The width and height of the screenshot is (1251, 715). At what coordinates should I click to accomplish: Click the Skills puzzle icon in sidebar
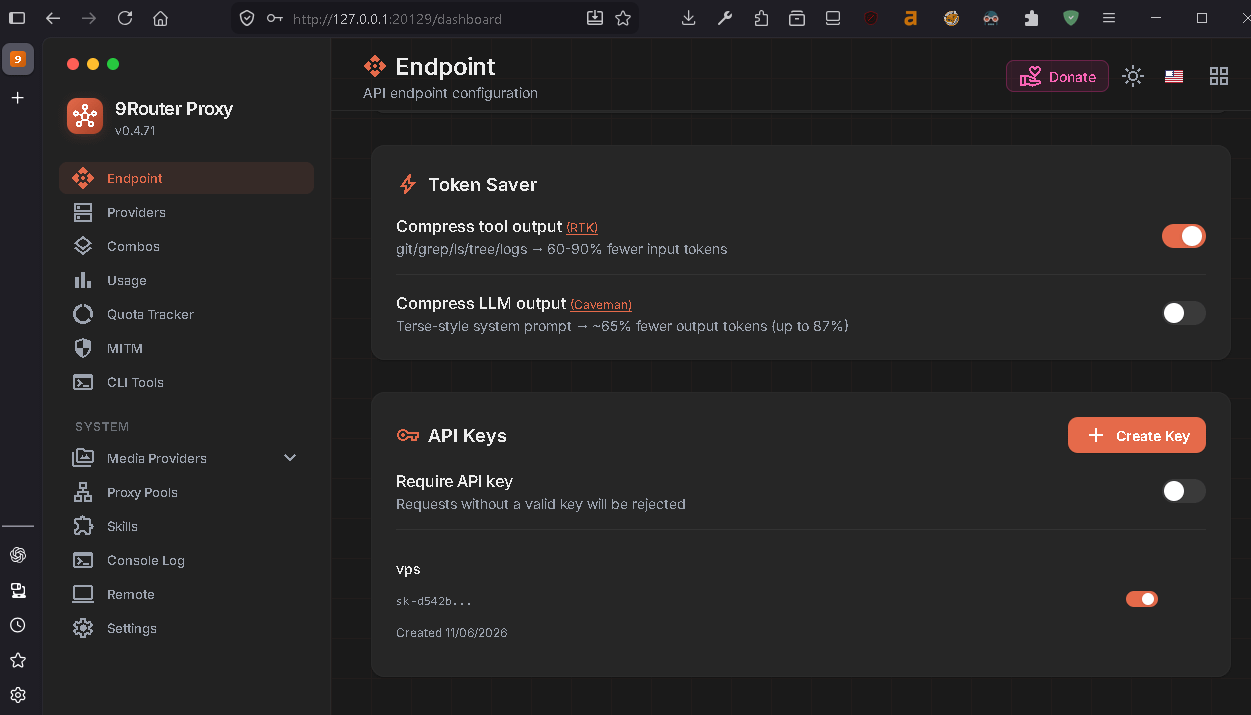83,526
